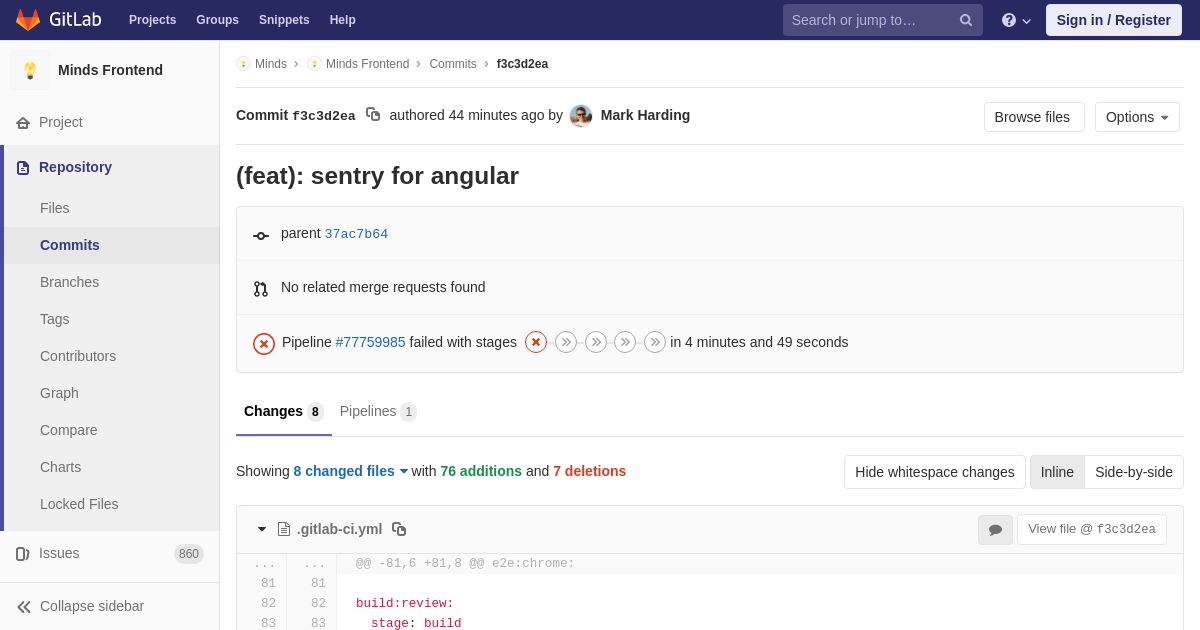Open the Options dropdown
The width and height of the screenshot is (1200, 630).
[x=1137, y=117]
